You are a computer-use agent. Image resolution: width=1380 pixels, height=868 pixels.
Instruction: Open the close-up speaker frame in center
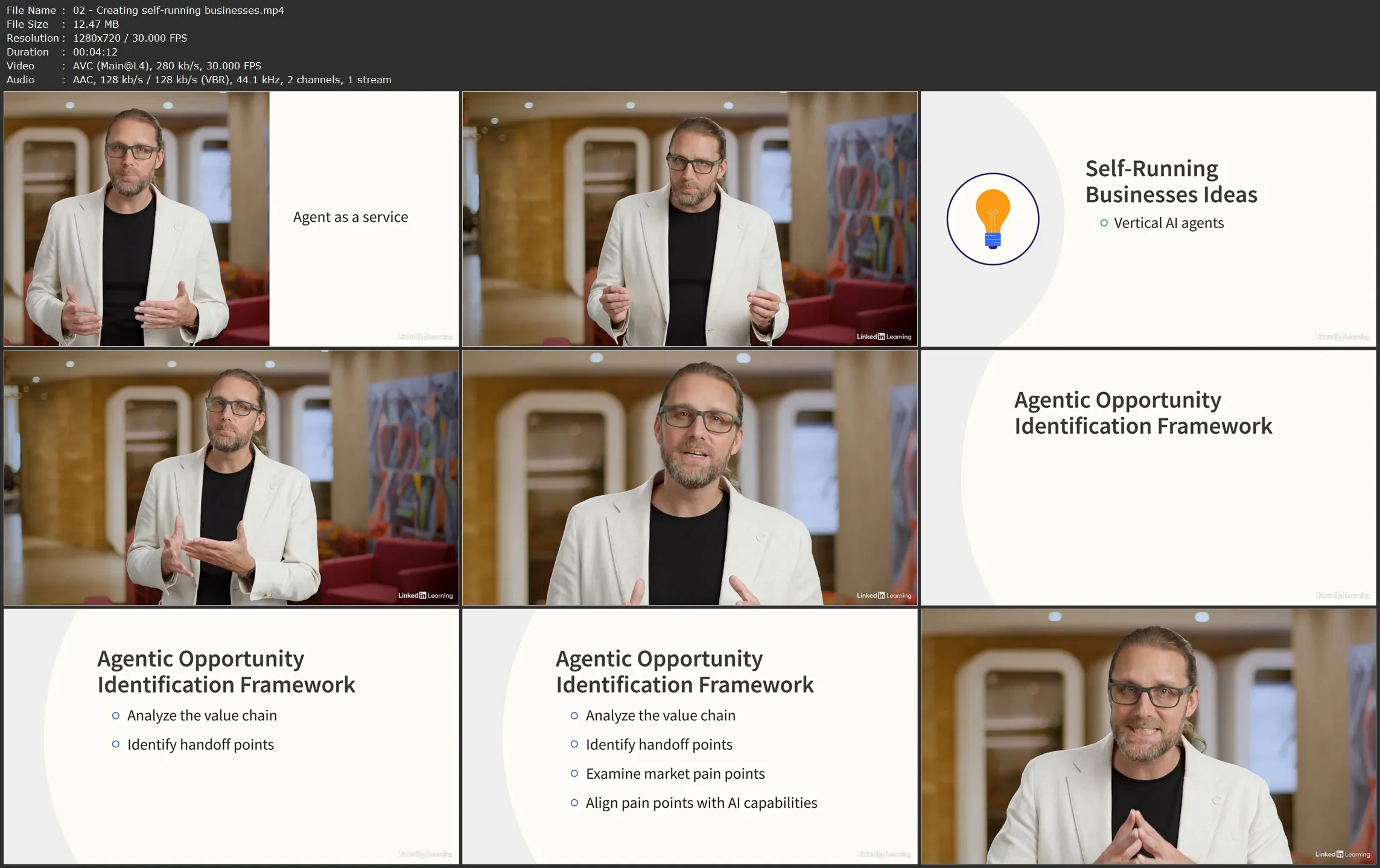[690, 478]
